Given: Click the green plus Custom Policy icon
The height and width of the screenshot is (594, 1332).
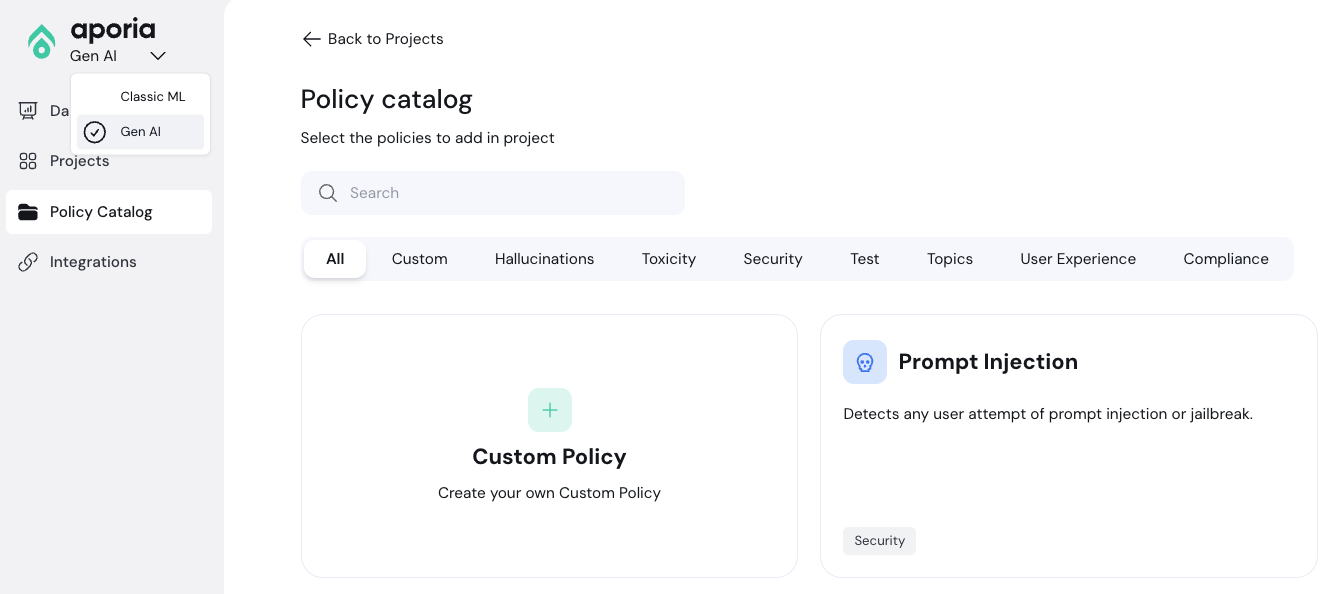Looking at the screenshot, I should pos(549,410).
